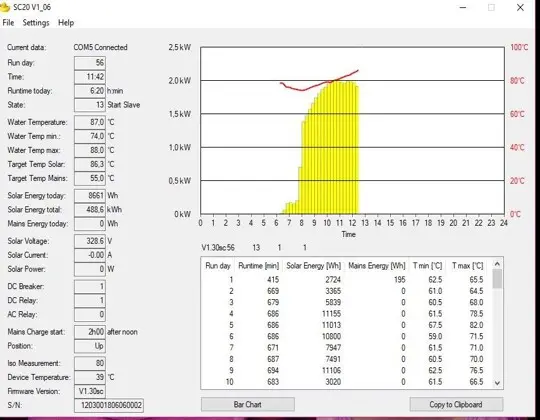Click the table scrollbar up arrow
Screen dimensions: 540x420
[497, 264]
